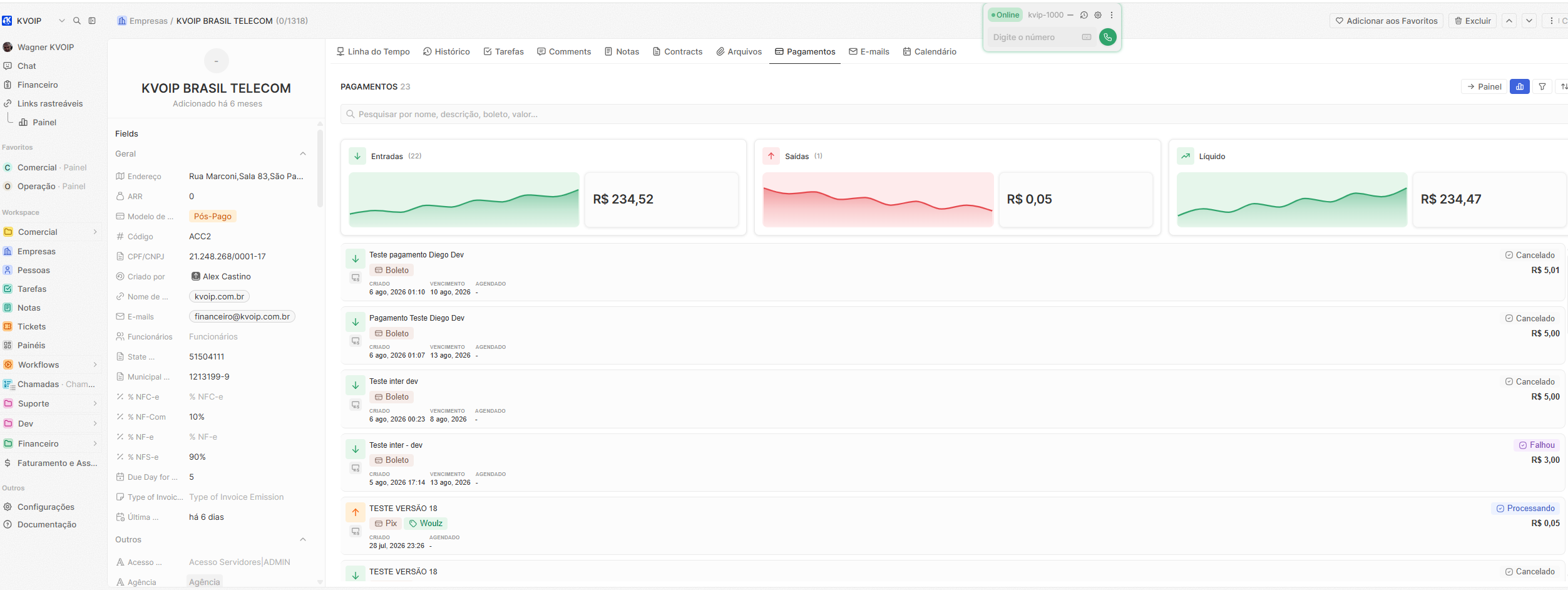This screenshot has height=590, width=1568.
Task: Click the Líquido trend icon
Action: pyautogui.click(x=1186, y=156)
